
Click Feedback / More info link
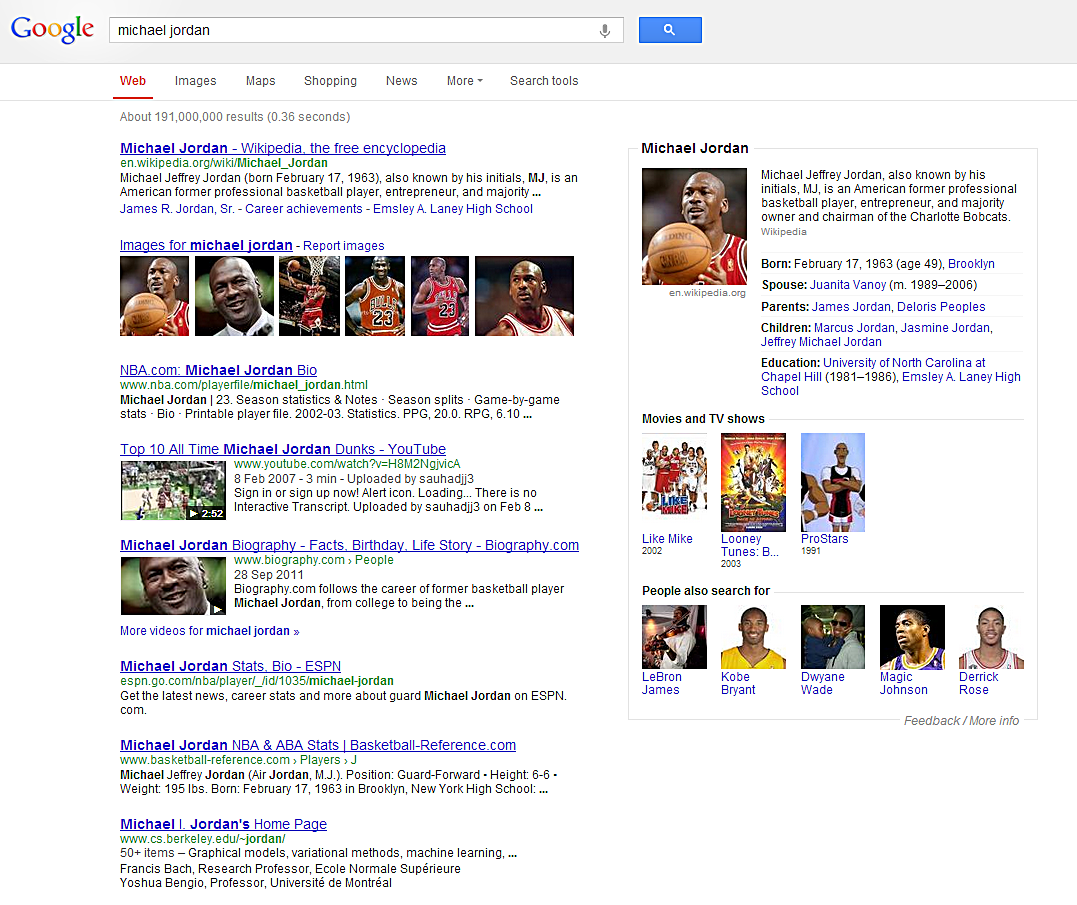(x=962, y=721)
